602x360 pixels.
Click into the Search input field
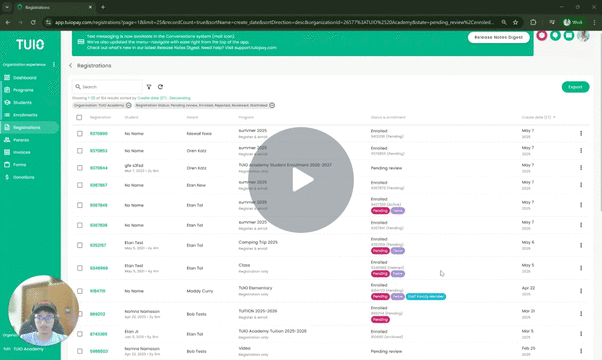click(x=108, y=87)
